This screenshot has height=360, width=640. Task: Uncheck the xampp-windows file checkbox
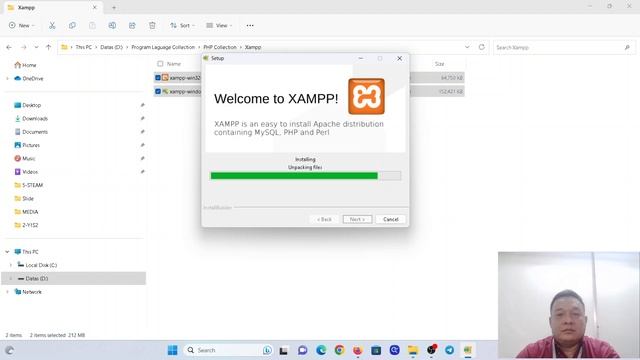(158, 91)
